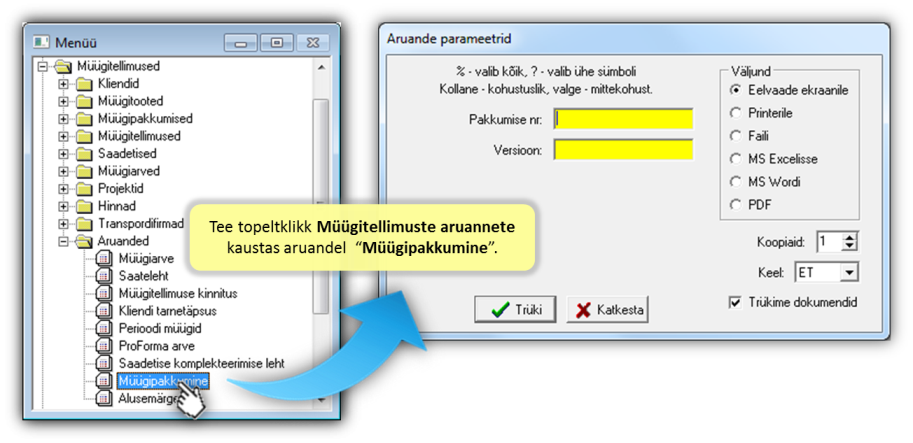Click the Trüki button
Image resolution: width=913 pixels, height=443 pixels.
point(515,310)
